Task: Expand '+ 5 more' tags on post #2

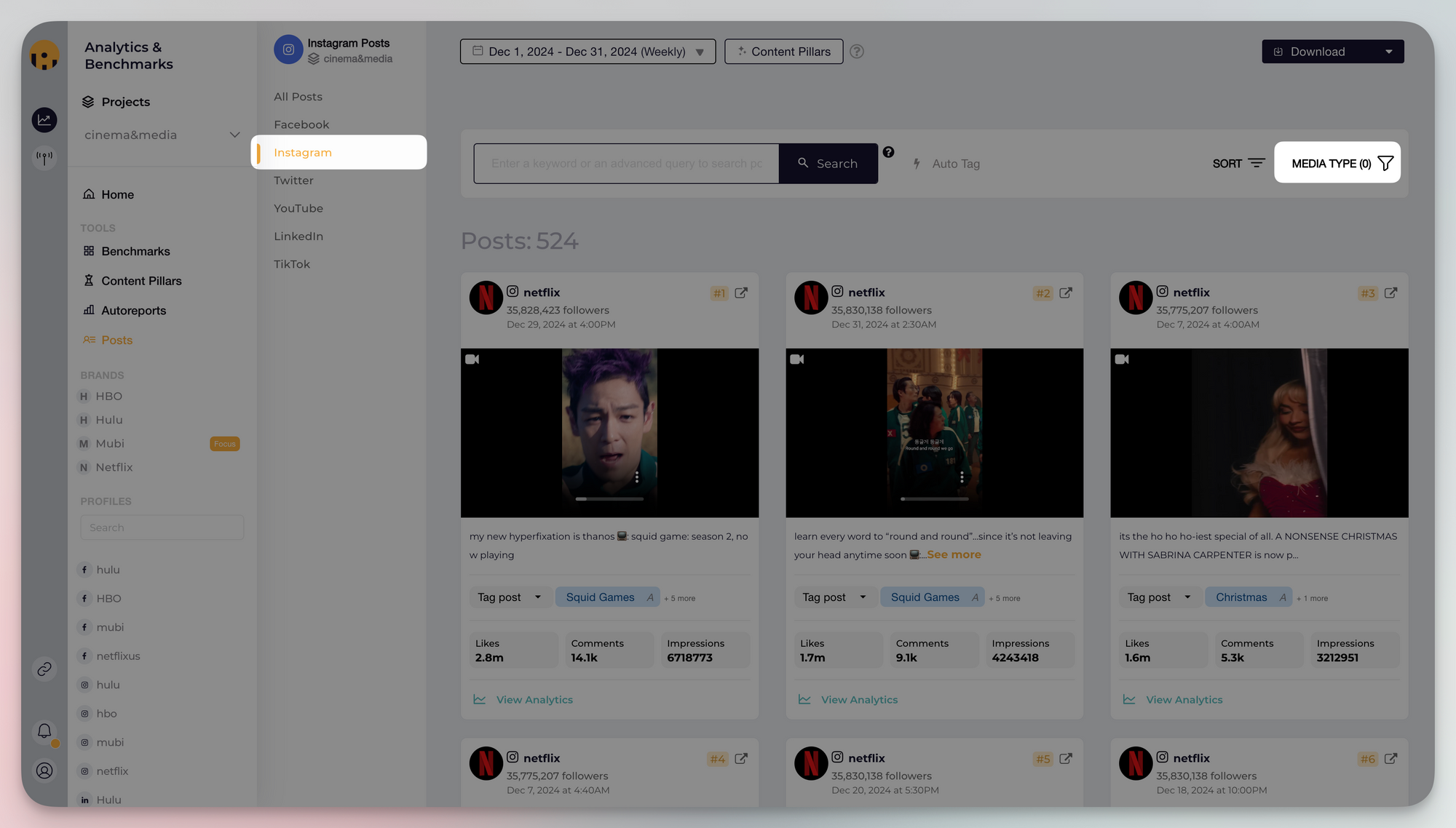Action: [x=1004, y=598]
